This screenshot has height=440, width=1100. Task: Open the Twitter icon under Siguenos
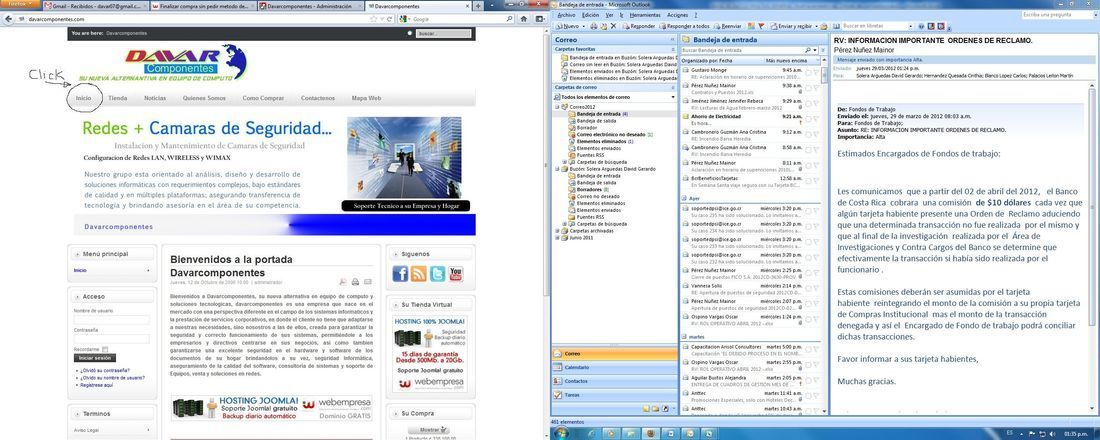pyautogui.click(x=438, y=274)
